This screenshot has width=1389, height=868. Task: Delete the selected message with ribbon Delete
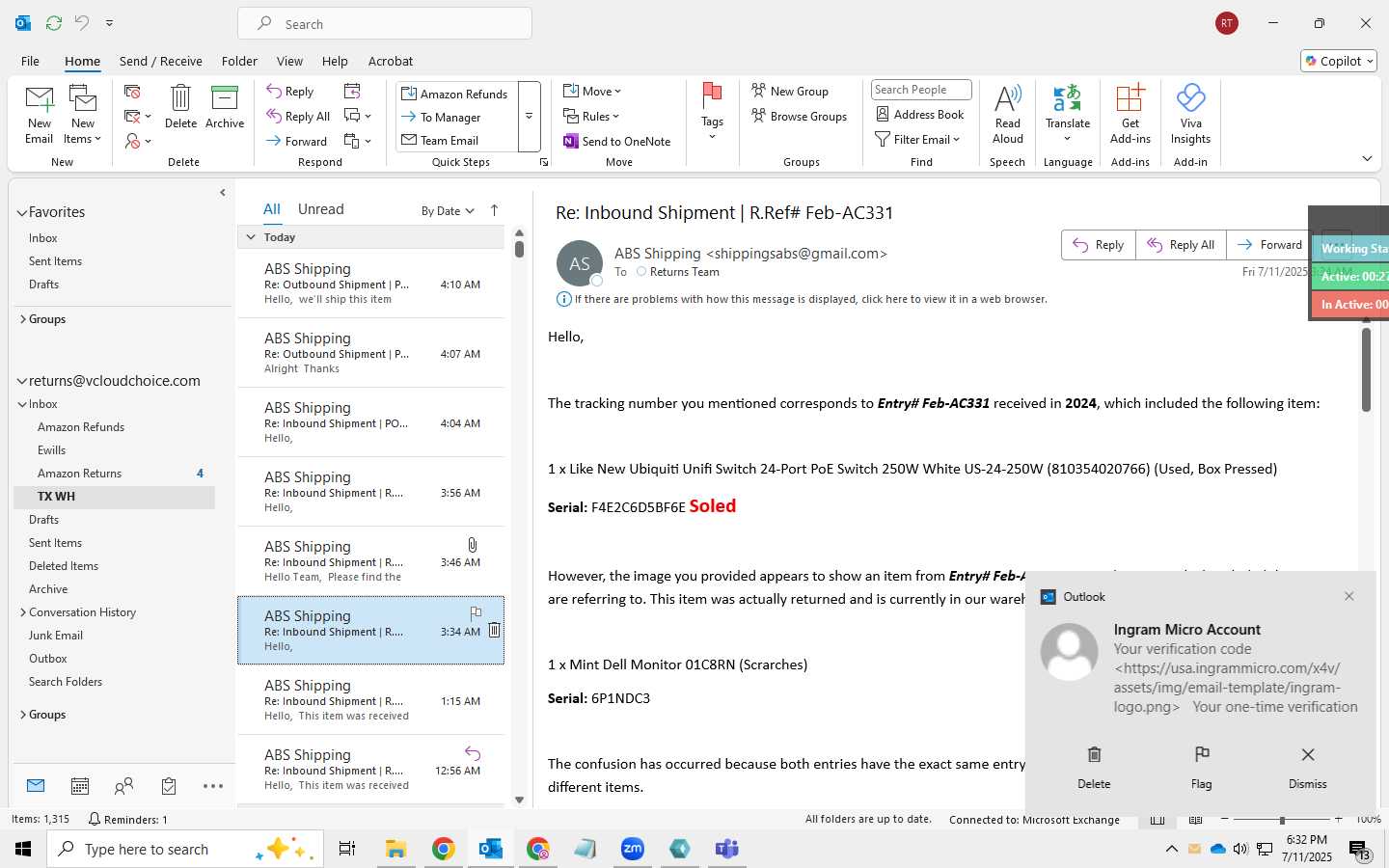180,107
